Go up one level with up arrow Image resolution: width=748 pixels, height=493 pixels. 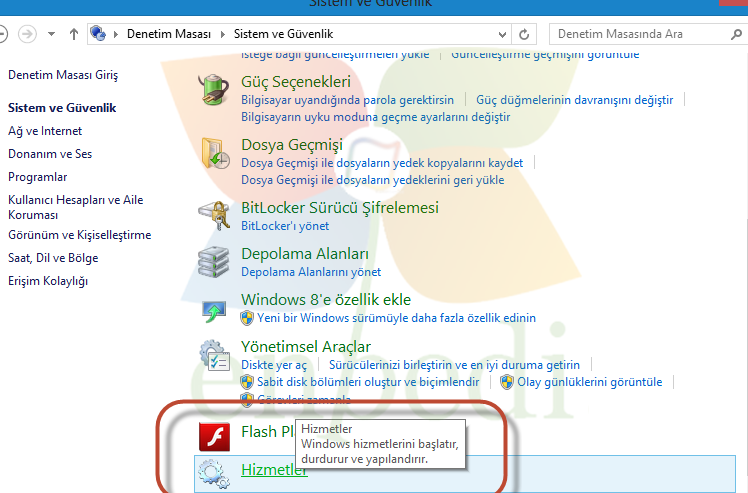coord(73,34)
